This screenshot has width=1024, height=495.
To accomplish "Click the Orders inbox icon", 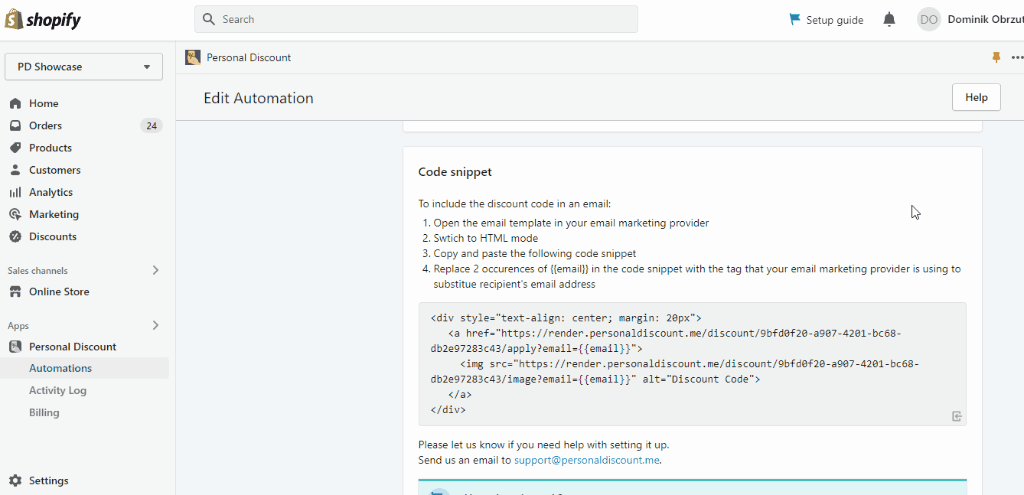I will 16,125.
